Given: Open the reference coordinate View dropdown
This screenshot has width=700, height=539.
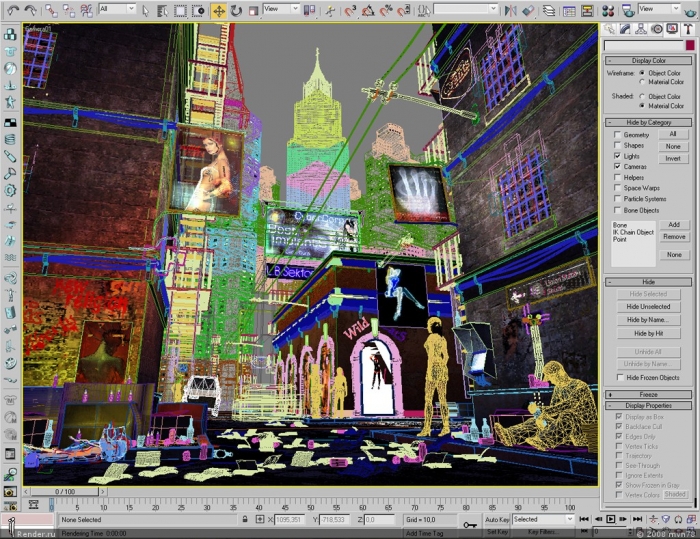Looking at the screenshot, I should 281,8.
